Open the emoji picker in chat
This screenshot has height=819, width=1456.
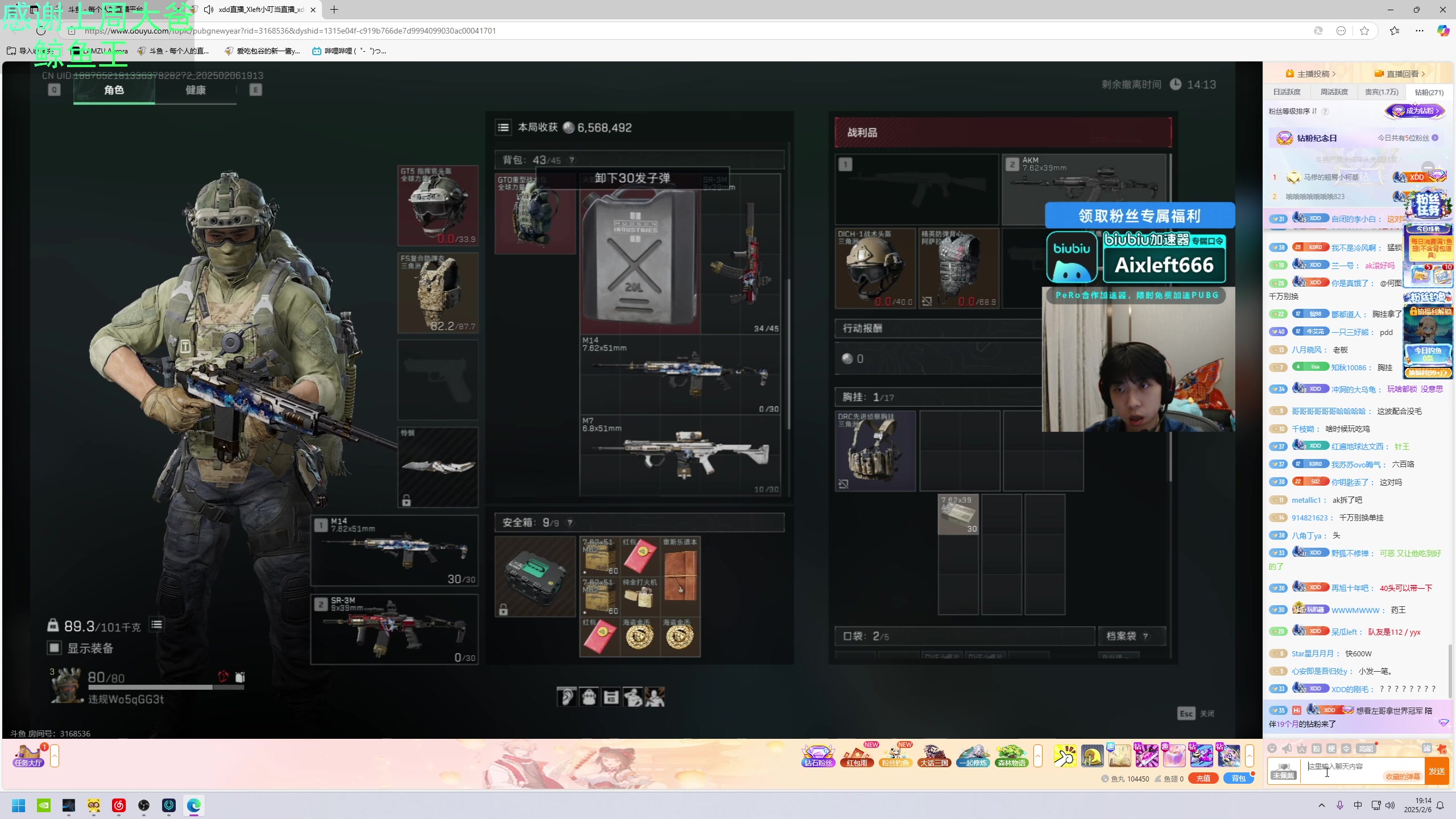pyautogui.click(x=1272, y=748)
